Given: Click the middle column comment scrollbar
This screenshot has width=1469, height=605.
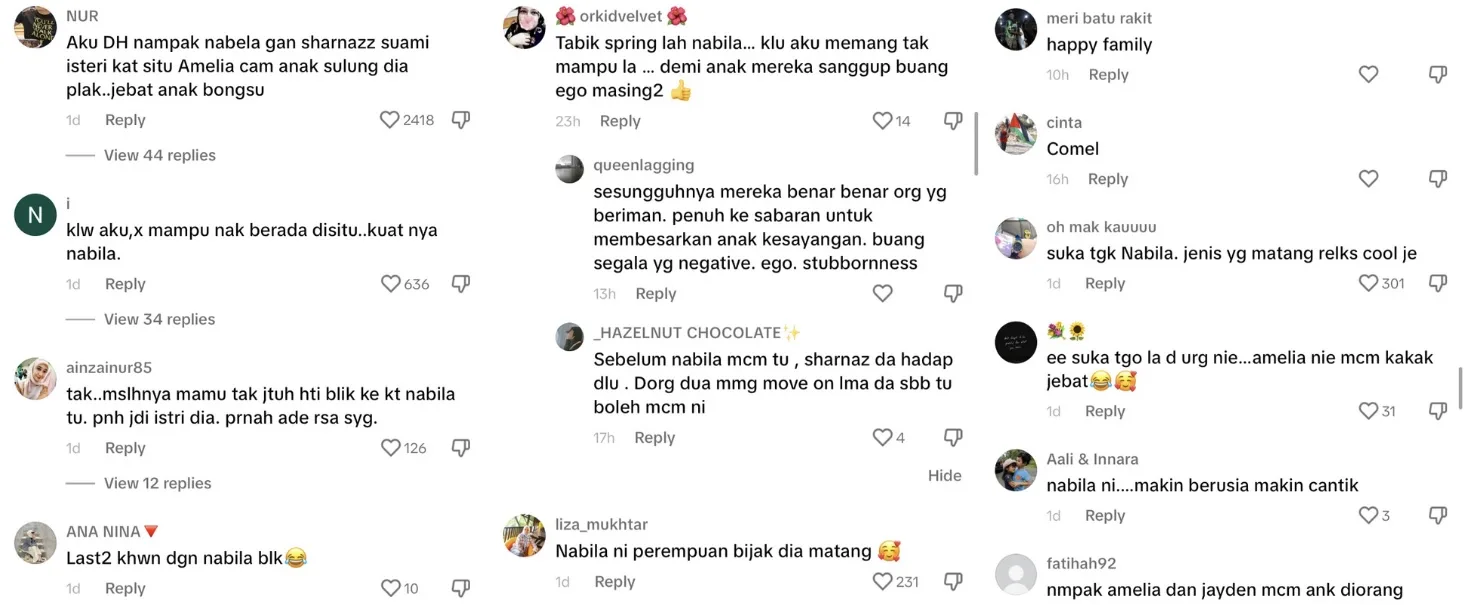Looking at the screenshot, I should coord(976,143).
